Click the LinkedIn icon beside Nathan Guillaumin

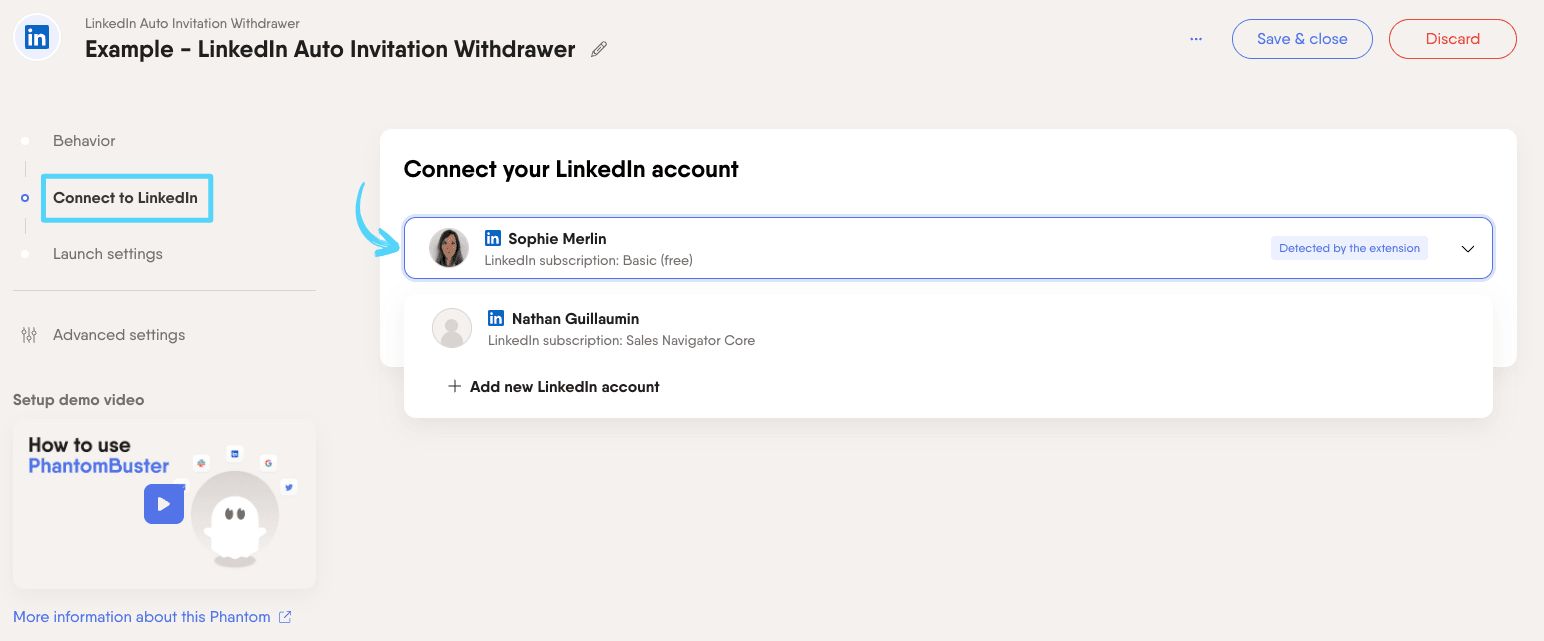496,318
